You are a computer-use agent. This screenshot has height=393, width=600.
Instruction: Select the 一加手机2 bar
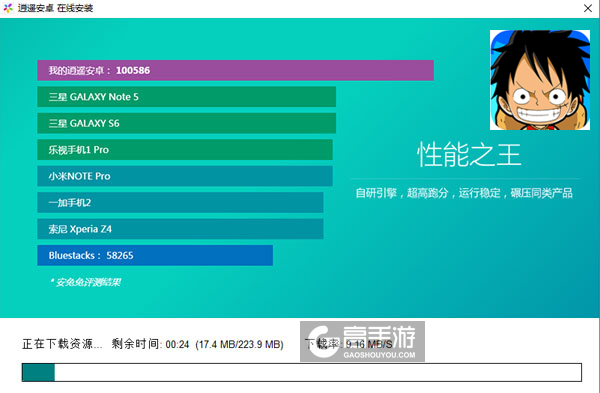[x=180, y=202]
